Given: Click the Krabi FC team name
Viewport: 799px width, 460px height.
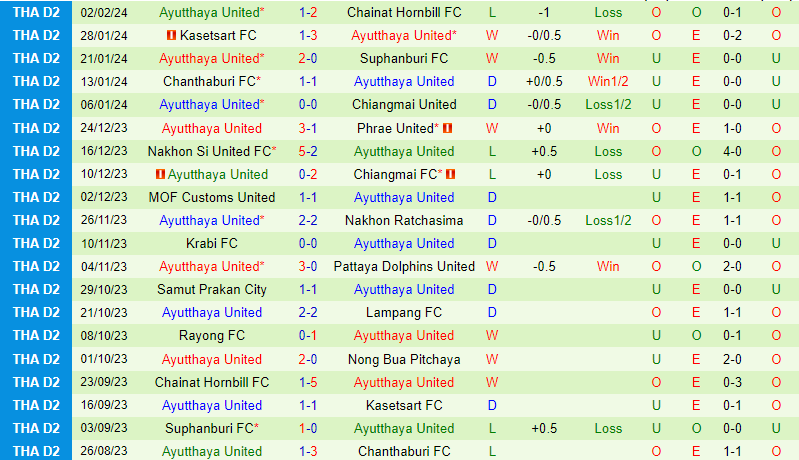Looking at the screenshot, I should coord(211,243).
